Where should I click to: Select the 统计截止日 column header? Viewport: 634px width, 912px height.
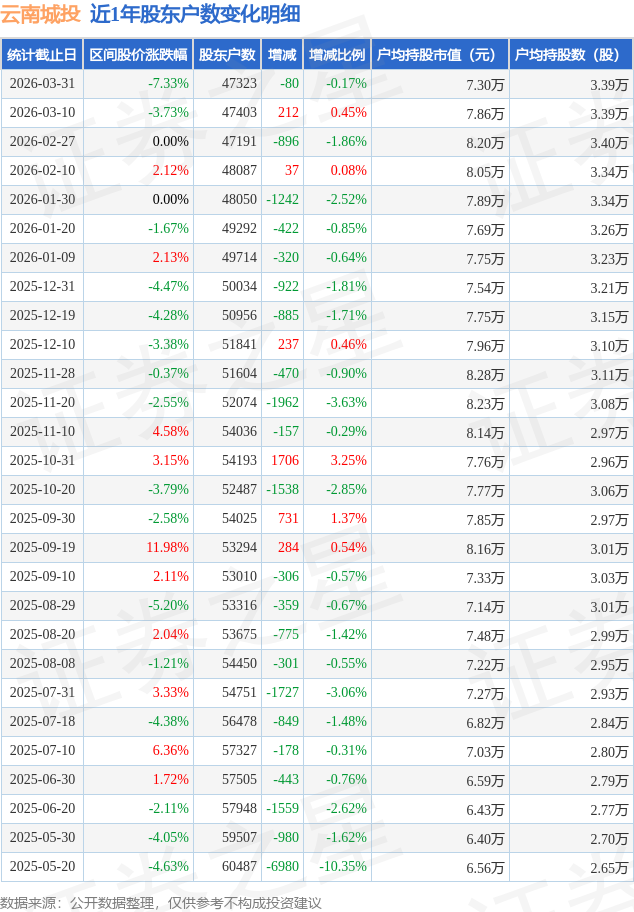[x=42, y=55]
